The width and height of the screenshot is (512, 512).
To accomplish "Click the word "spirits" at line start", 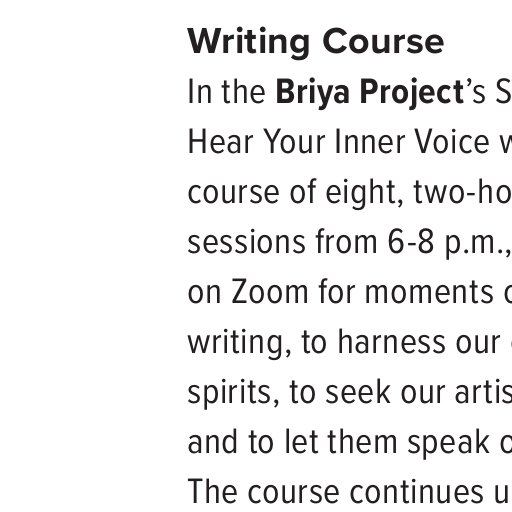I will pyautogui.click(x=233, y=393).
